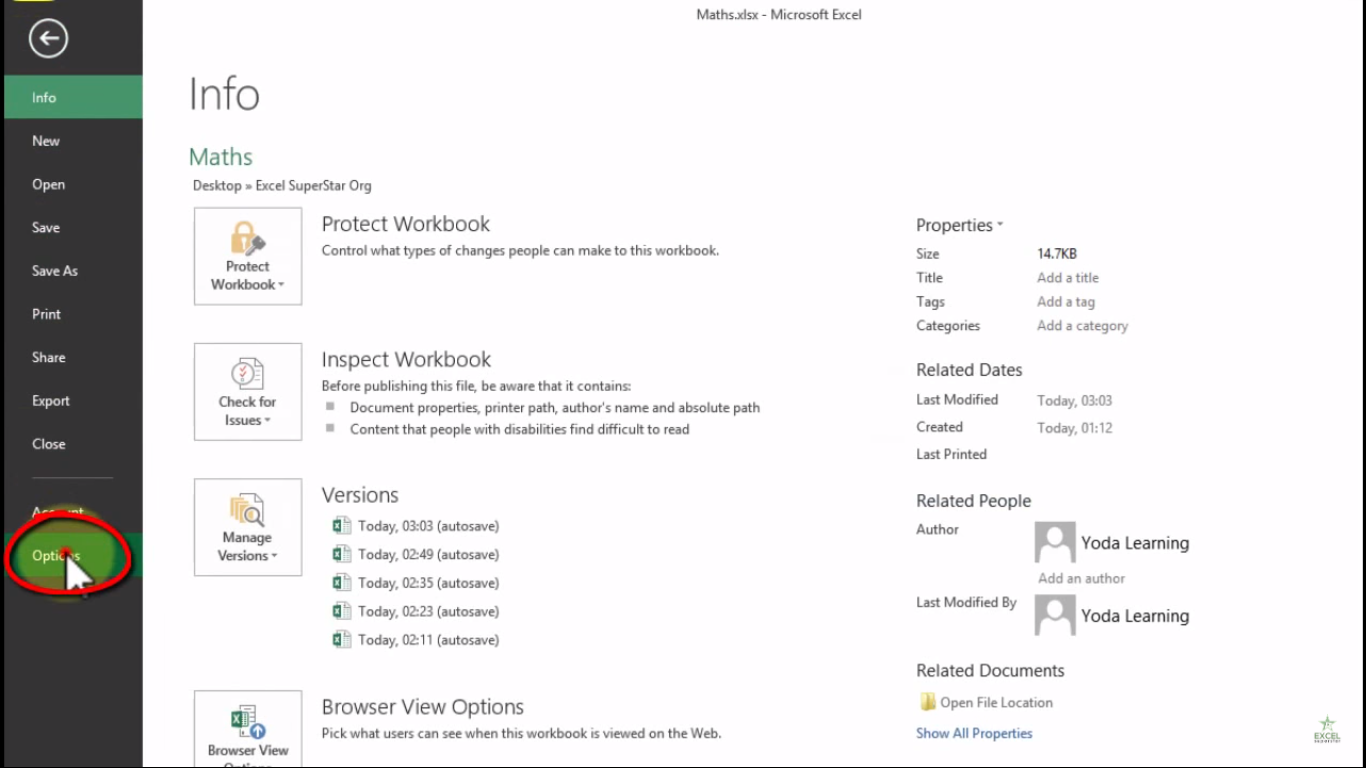Select the Info tab in backstage menu
Viewport: 1366px width, 768px height.
(x=72, y=97)
